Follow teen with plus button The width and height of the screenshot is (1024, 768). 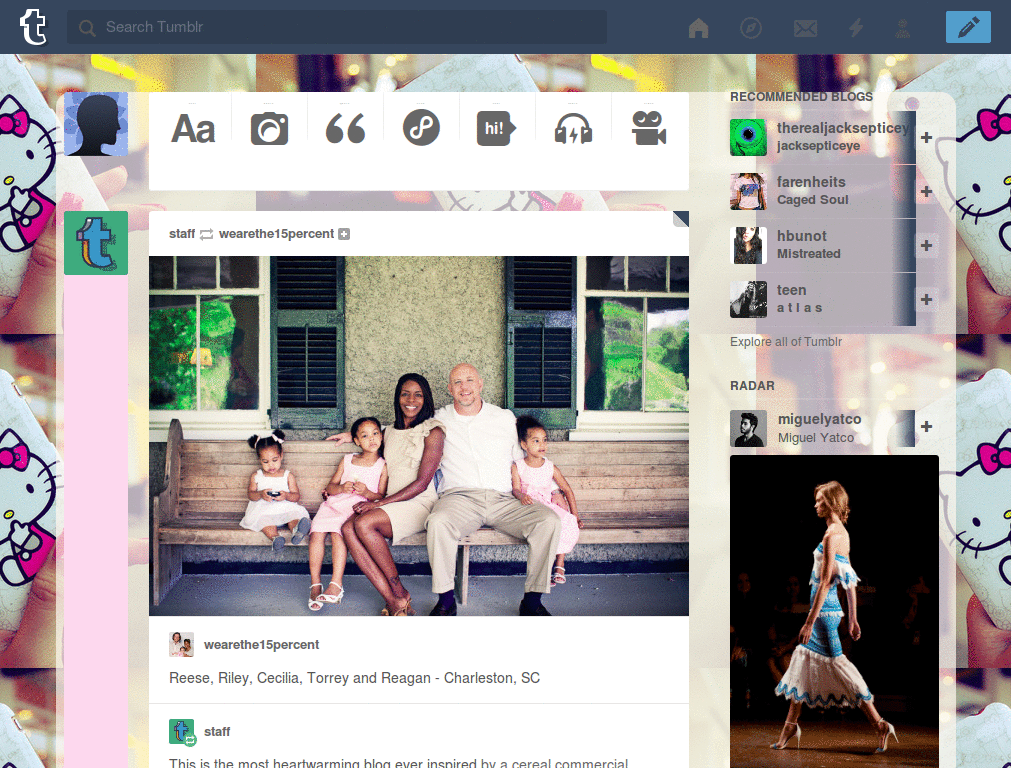[926, 299]
